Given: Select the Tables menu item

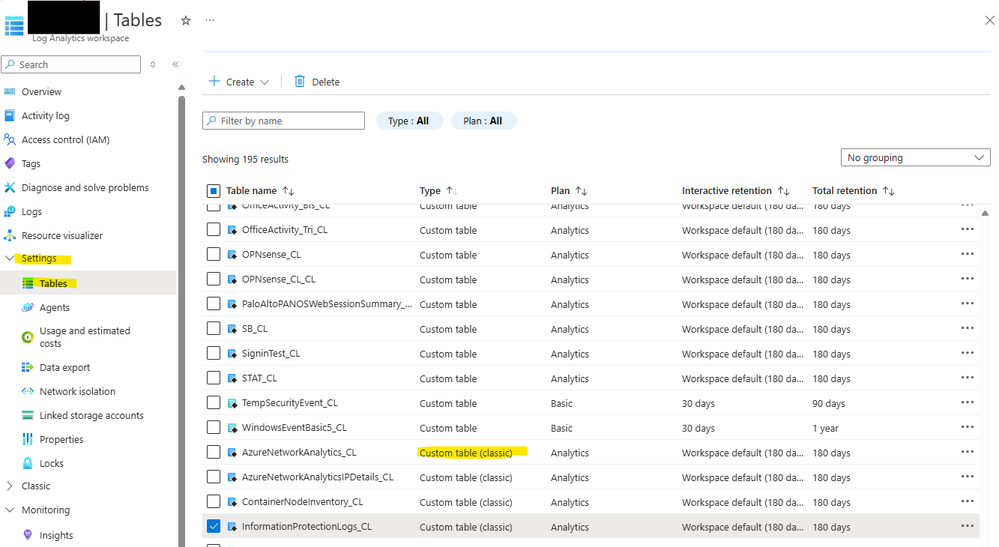Looking at the screenshot, I should (x=53, y=284).
